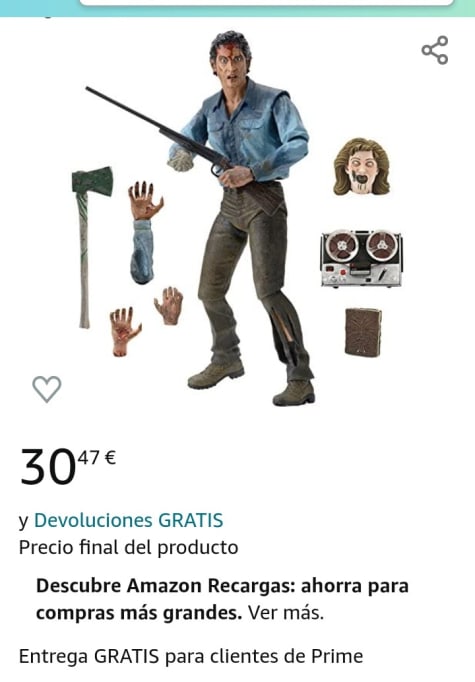Tap the figure's bloodied face

coord(231,65)
